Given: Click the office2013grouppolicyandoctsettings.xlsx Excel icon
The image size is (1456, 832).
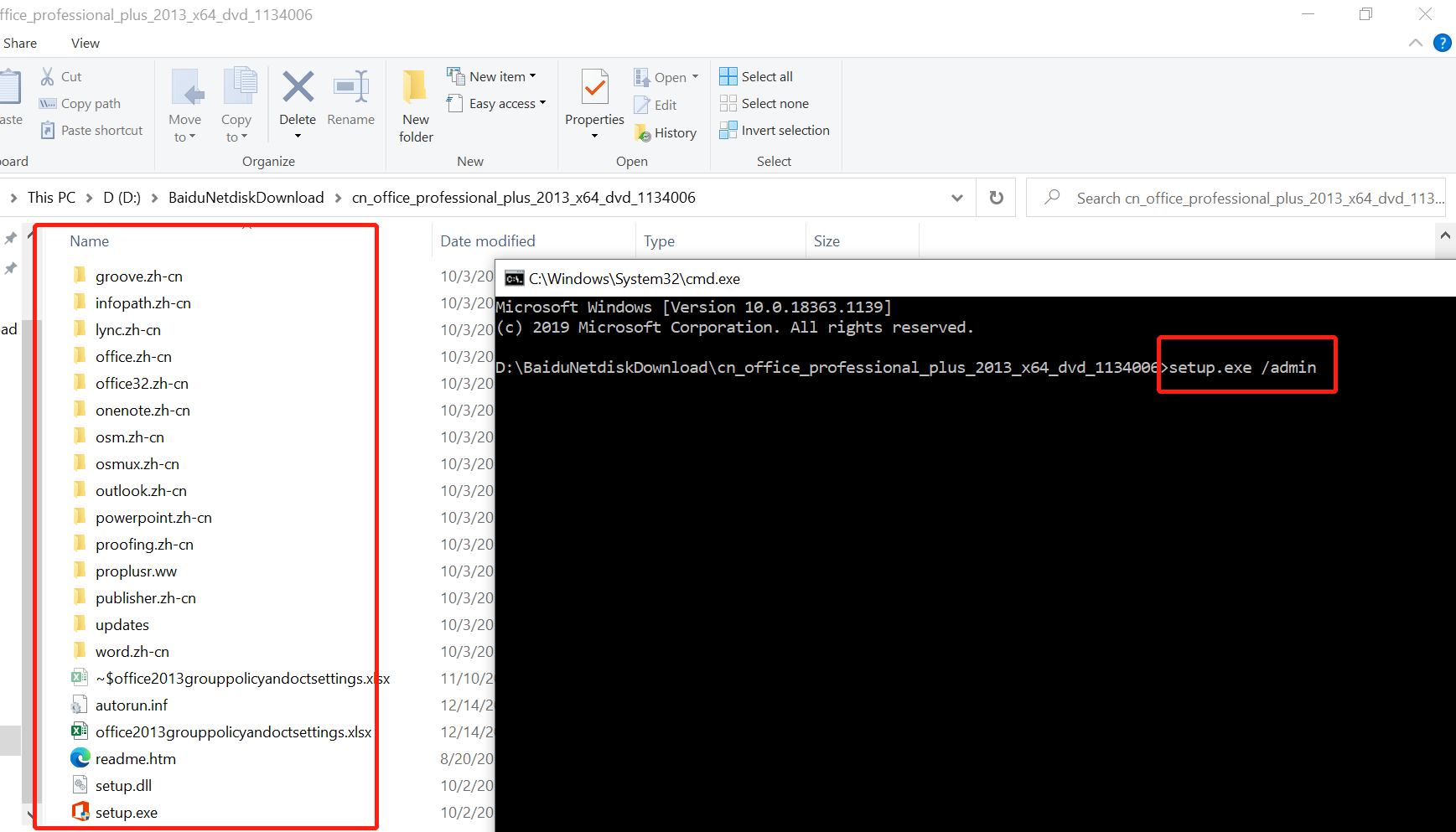Looking at the screenshot, I should point(80,731).
